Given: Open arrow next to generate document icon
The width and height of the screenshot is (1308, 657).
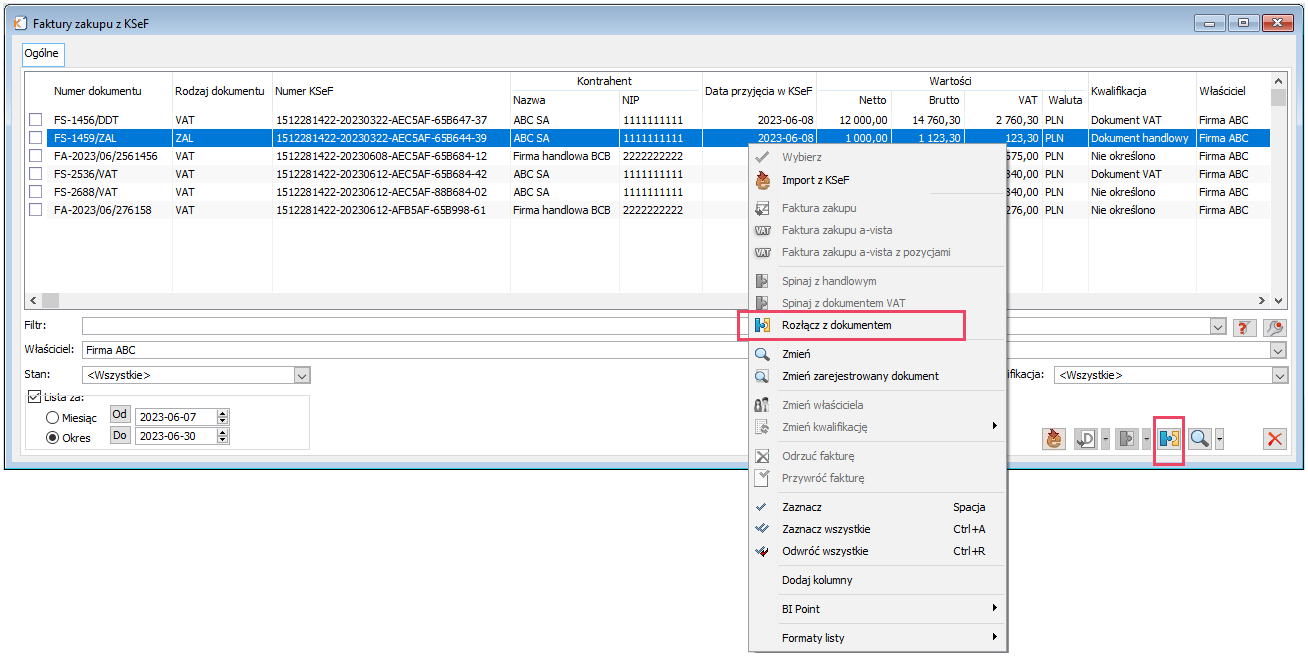Looking at the screenshot, I should coord(1105,438).
